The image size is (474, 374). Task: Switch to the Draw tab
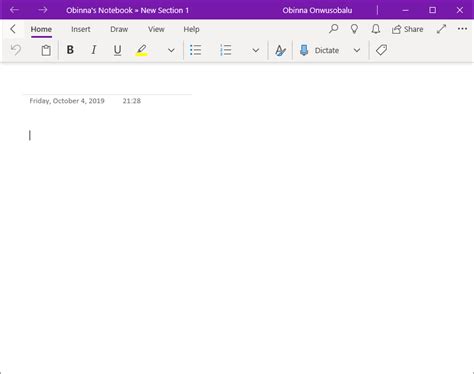[x=119, y=29]
